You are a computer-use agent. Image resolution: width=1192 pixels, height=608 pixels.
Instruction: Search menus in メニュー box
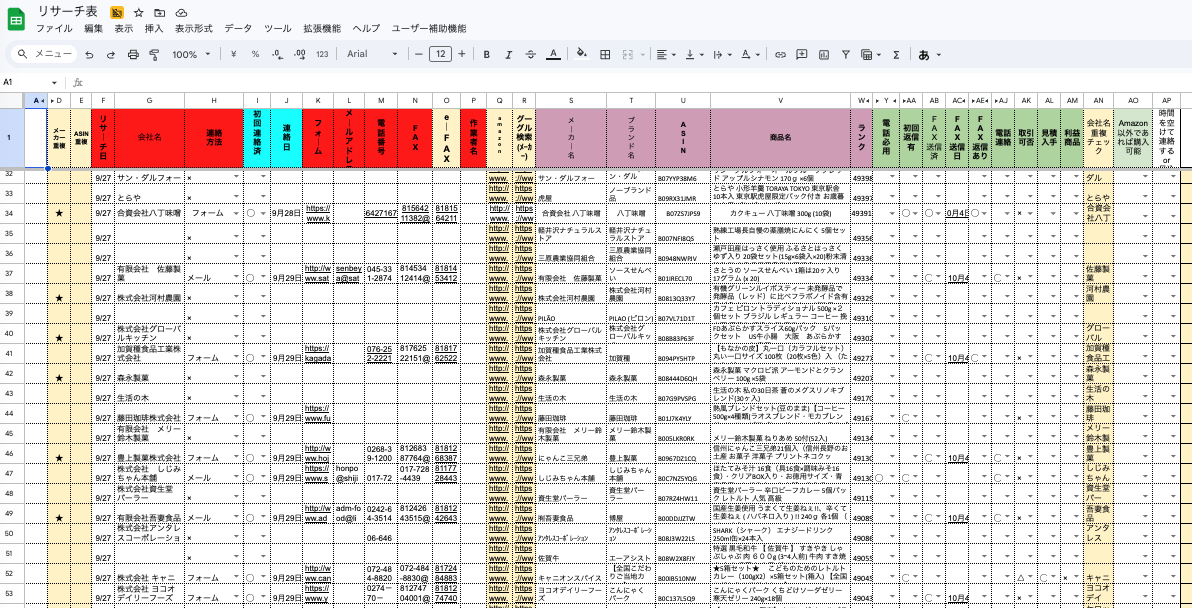(45, 54)
